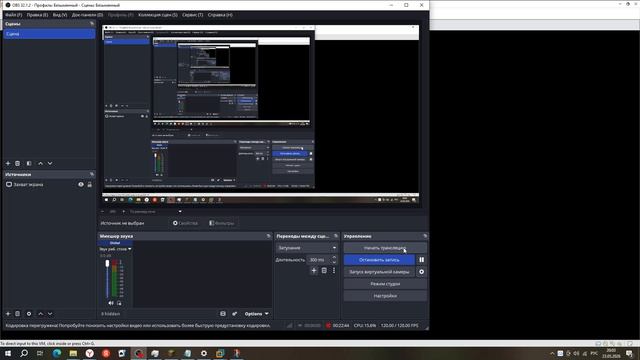Open the Файл menu
The image size is (640, 360).
(x=13, y=15)
